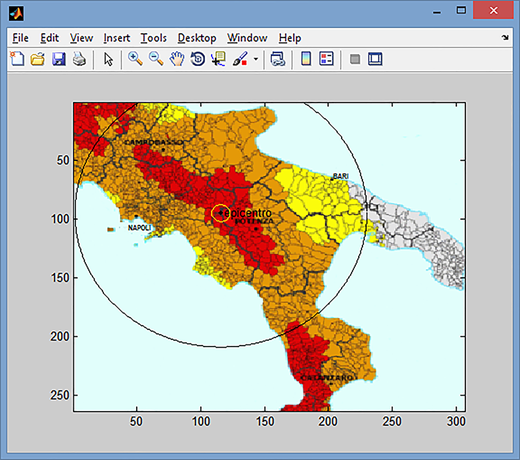The height and width of the screenshot is (460, 520).
Task: Select the Edit Plot arrow tool
Action: pyautogui.click(x=108, y=59)
